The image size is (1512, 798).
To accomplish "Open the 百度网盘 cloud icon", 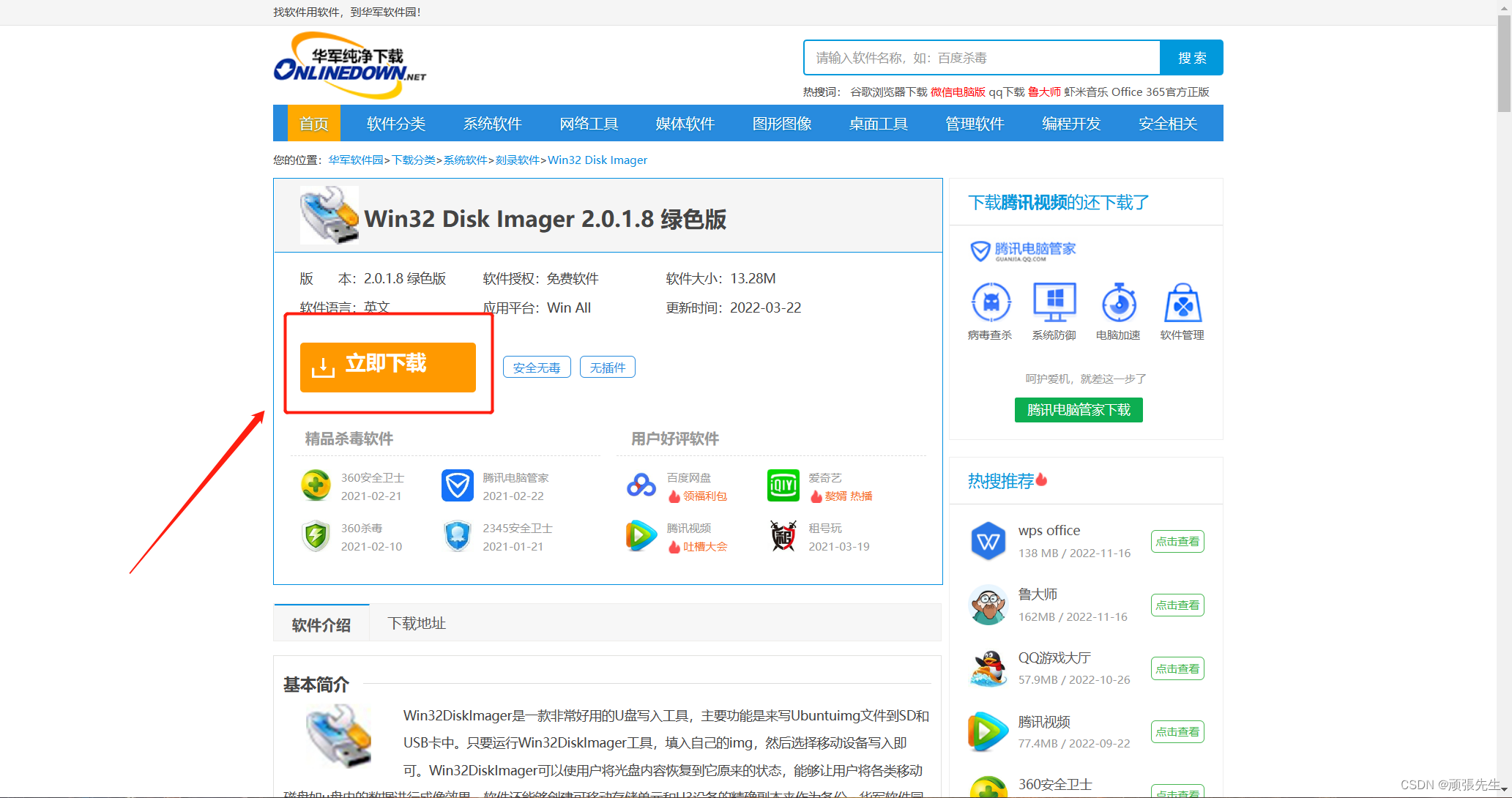I will click(641, 485).
